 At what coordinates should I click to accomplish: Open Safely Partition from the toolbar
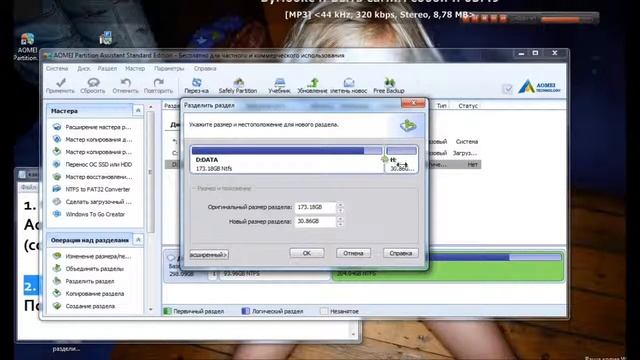point(238,86)
